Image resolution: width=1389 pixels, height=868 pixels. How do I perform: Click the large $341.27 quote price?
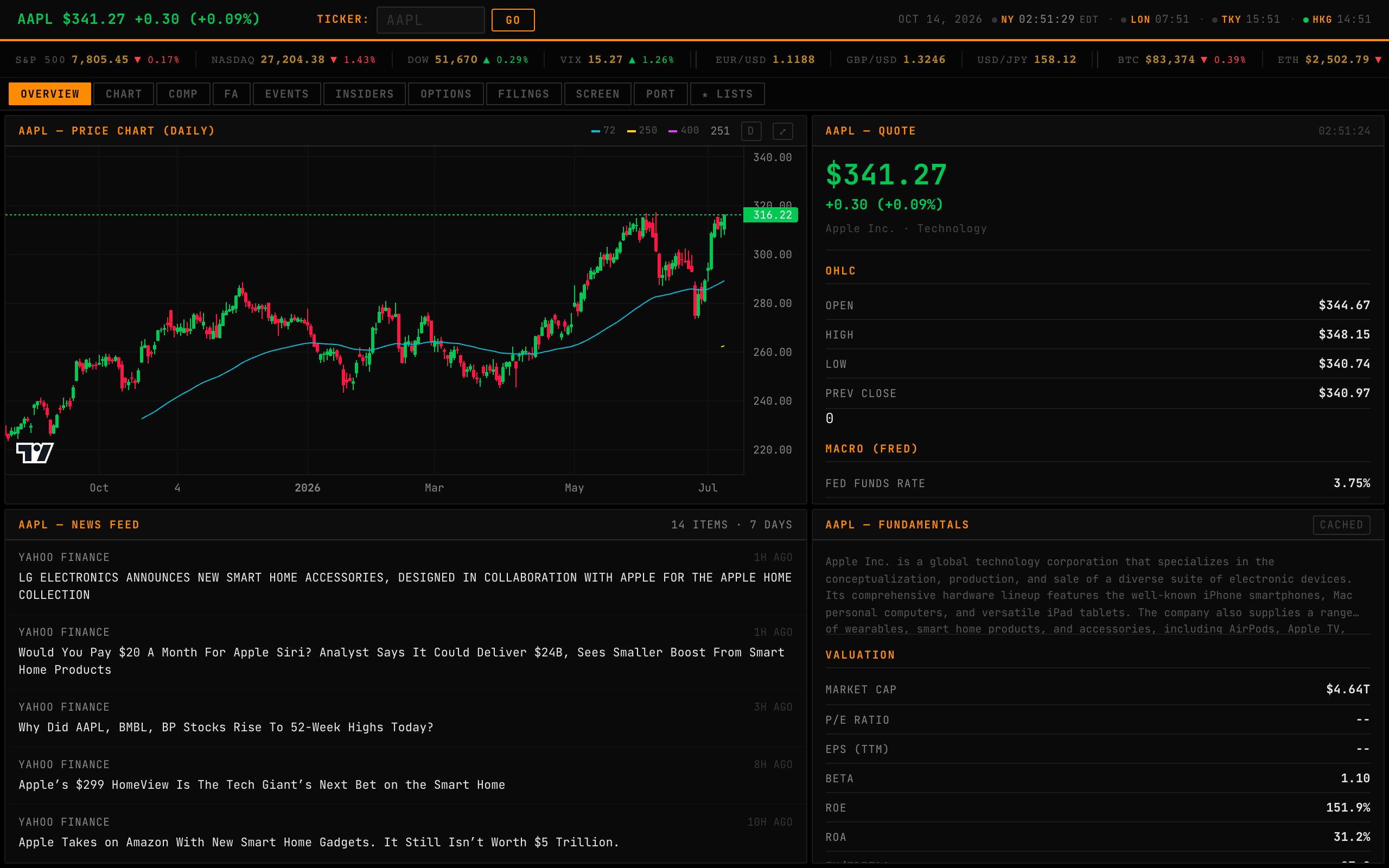pos(885,175)
